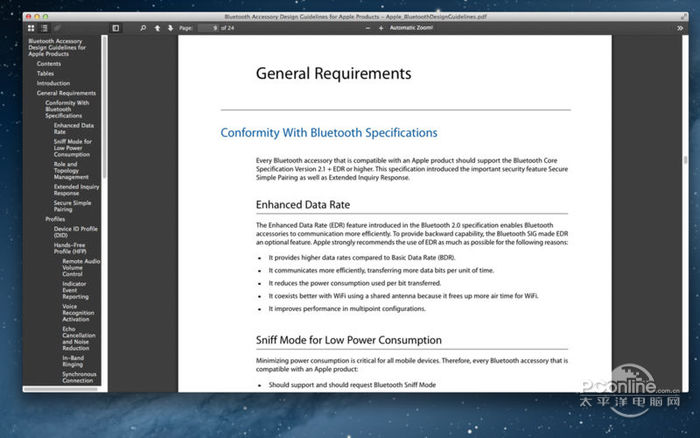This screenshot has width=700, height=438.
Task: Toggle the sidebar panel
Action: [x=116, y=28]
